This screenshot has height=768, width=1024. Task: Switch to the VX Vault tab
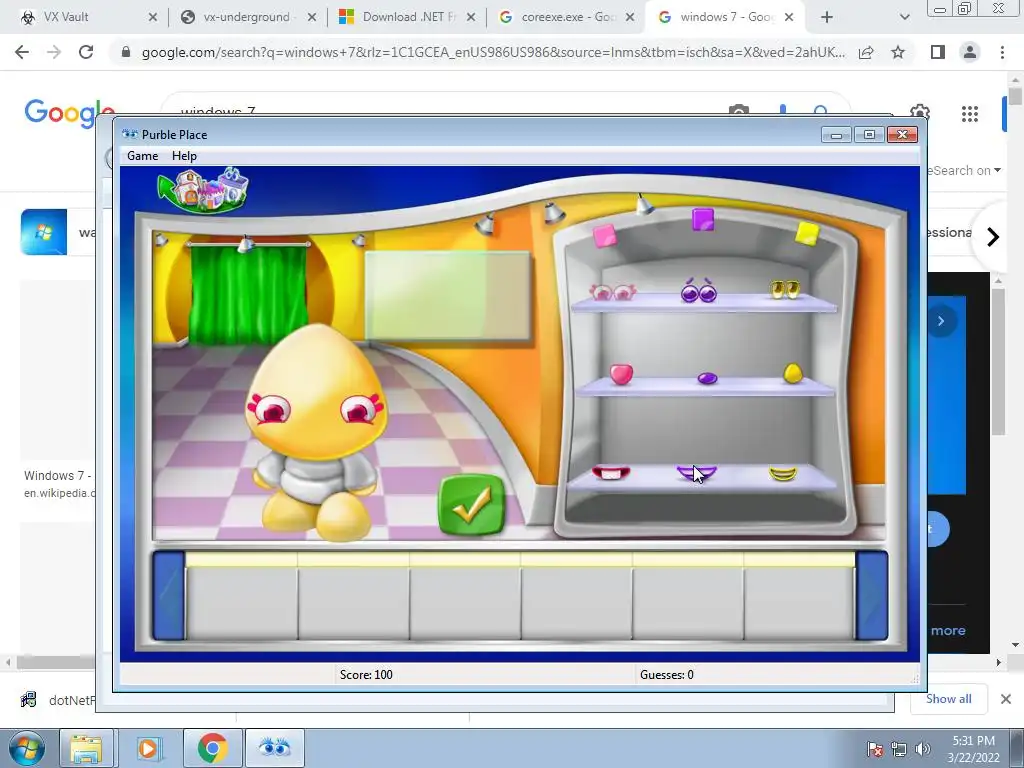[88, 17]
